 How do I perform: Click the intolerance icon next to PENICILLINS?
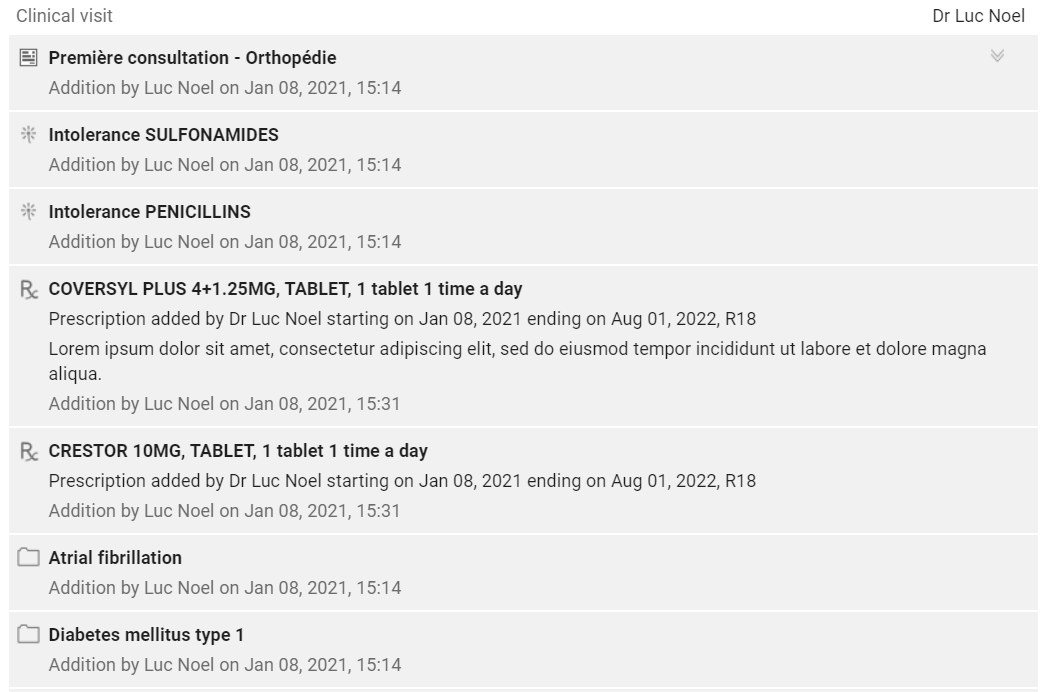click(x=28, y=211)
